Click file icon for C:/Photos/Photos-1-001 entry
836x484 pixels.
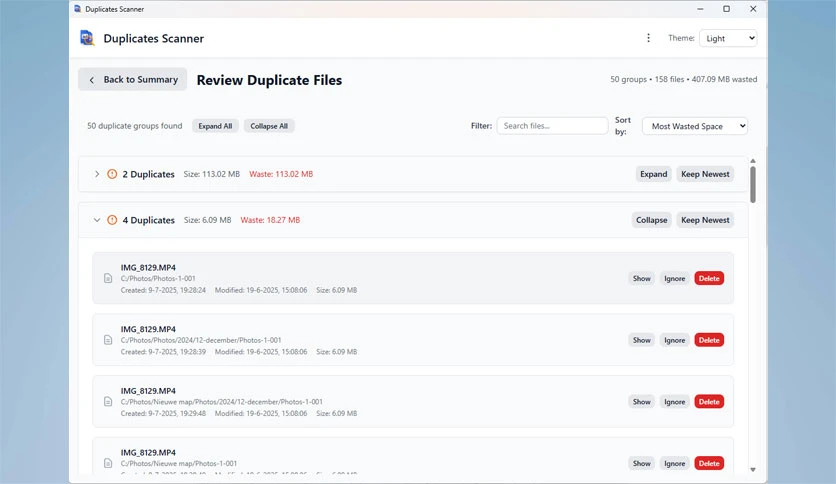pos(108,278)
